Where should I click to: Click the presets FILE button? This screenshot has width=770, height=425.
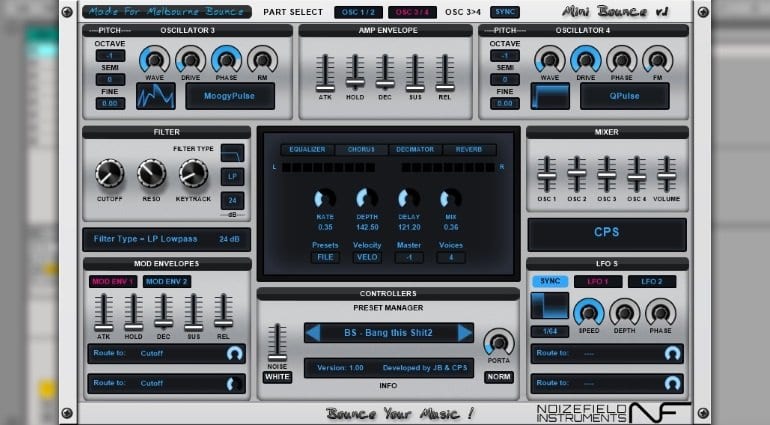(325, 257)
